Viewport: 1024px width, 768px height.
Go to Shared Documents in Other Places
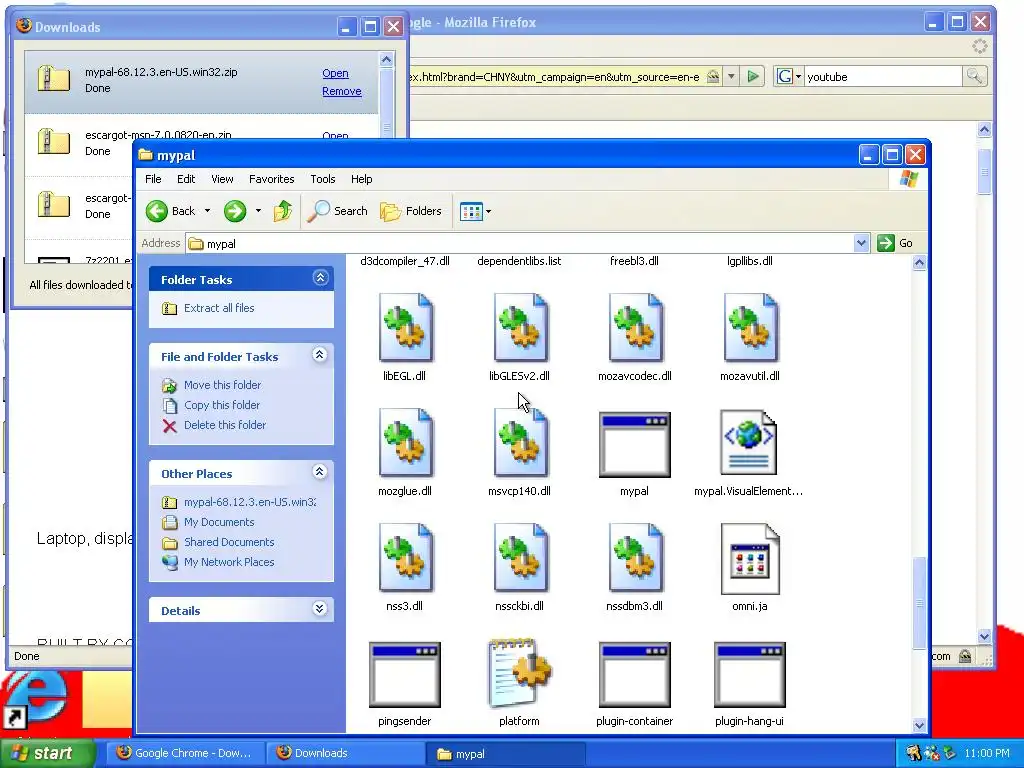pos(229,542)
